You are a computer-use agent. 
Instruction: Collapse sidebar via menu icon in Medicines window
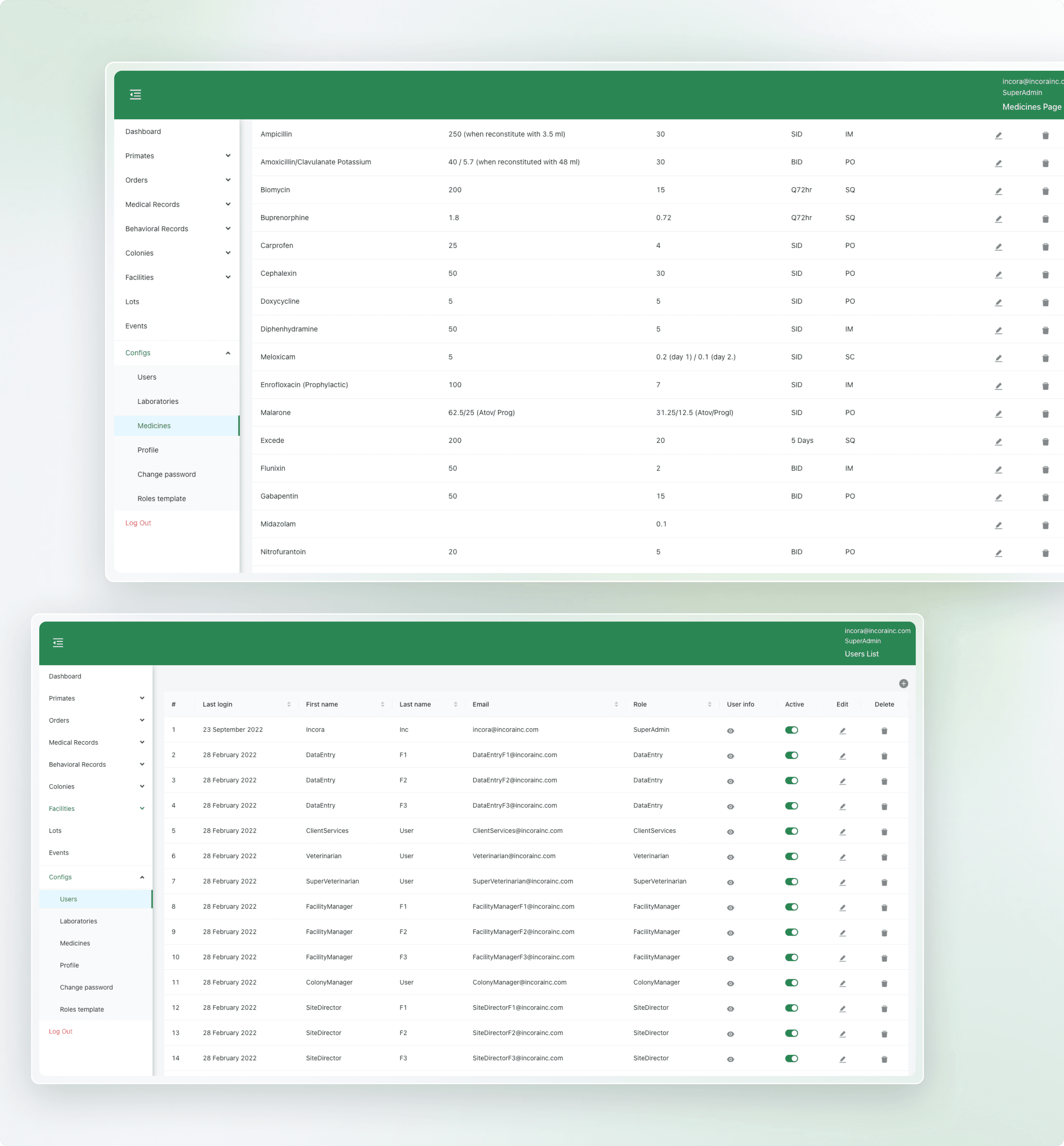pyautogui.click(x=135, y=94)
